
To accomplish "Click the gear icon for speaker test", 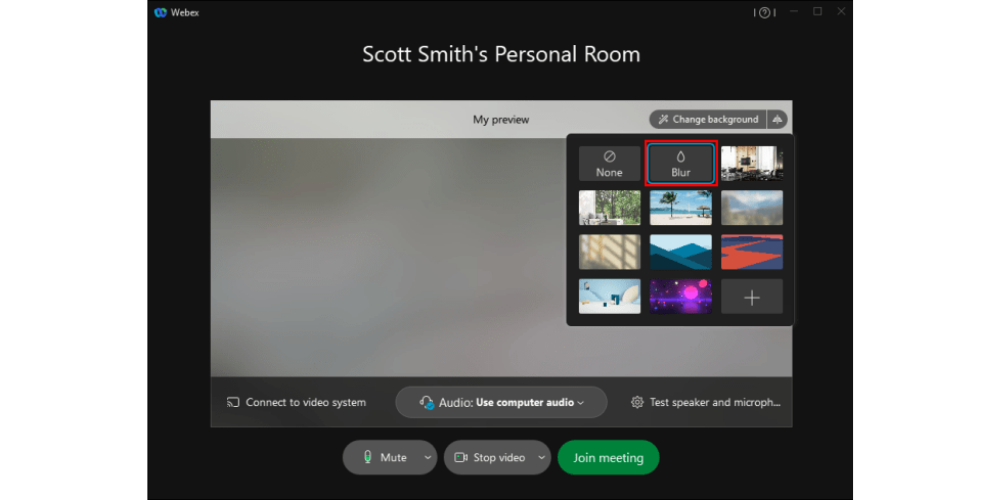I will [637, 402].
